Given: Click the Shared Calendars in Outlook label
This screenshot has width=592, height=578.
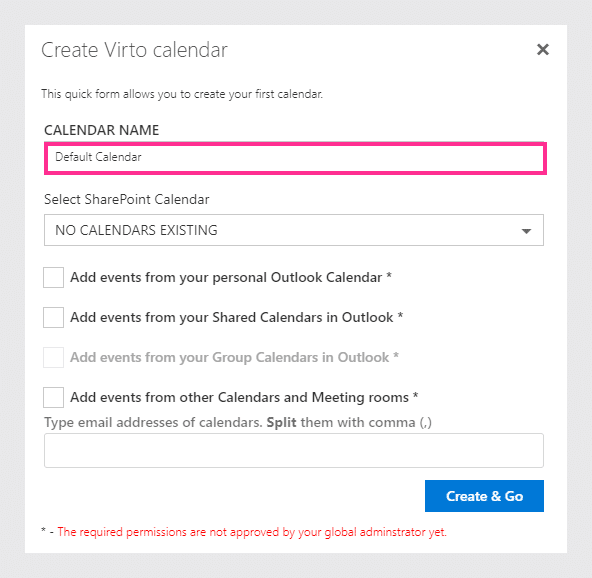Looking at the screenshot, I should point(236,318).
